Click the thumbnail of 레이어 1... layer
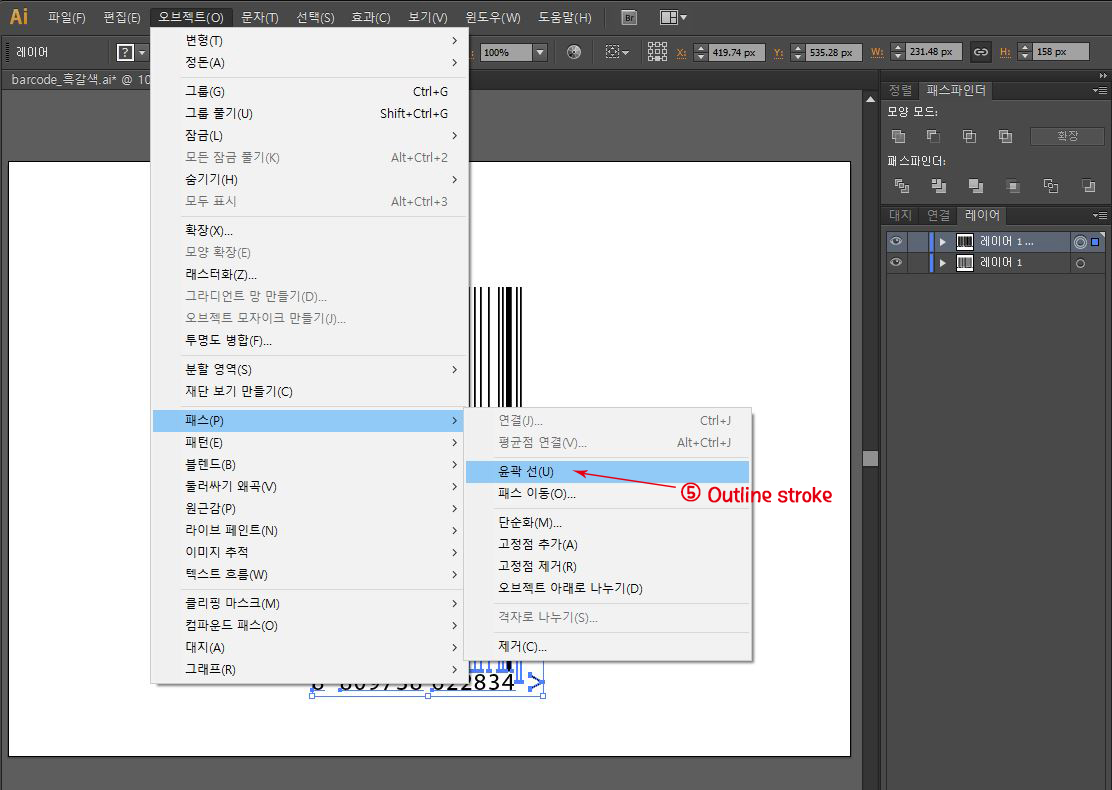 964,242
